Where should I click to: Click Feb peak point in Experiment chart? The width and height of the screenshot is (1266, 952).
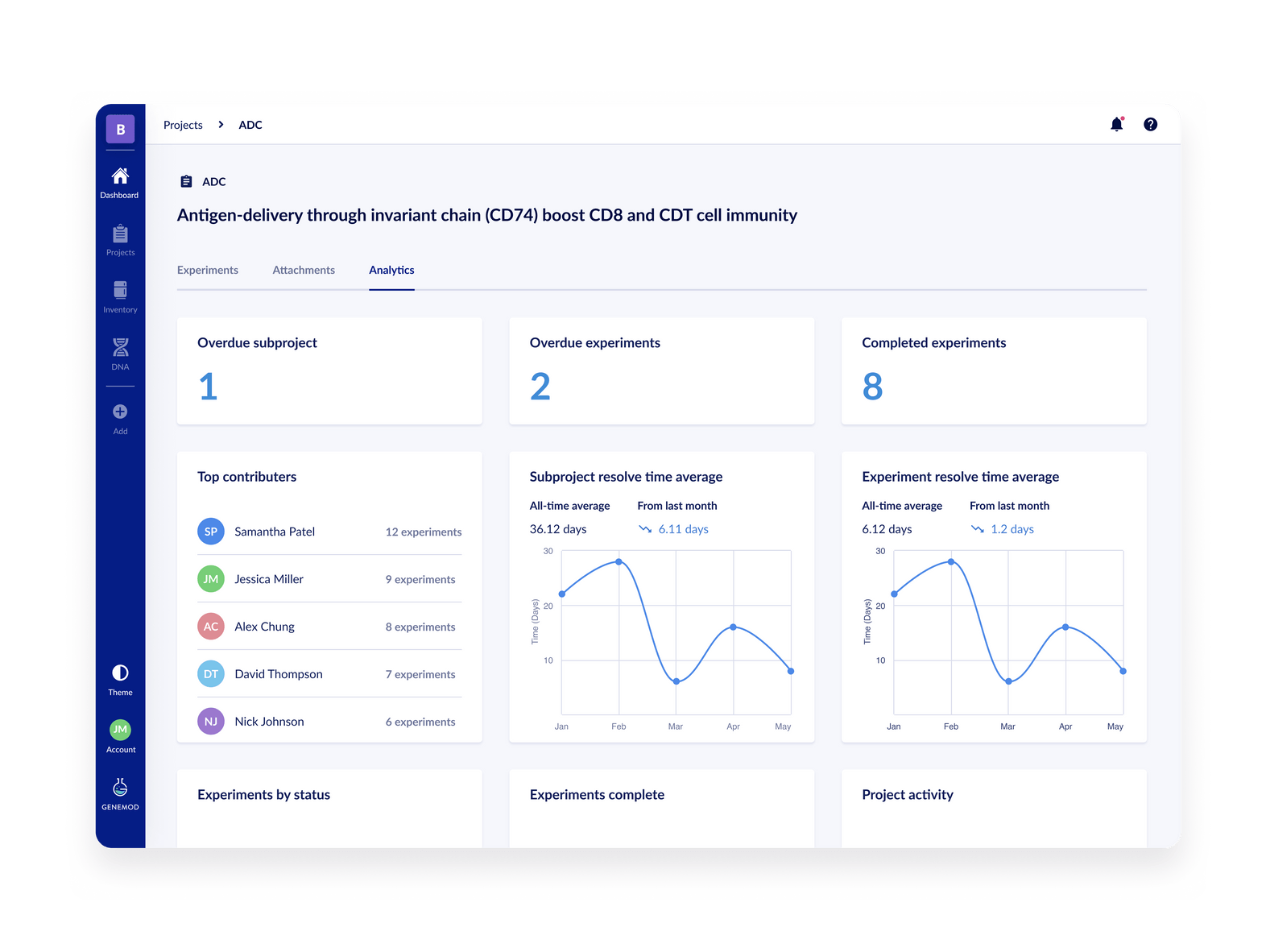(x=951, y=561)
